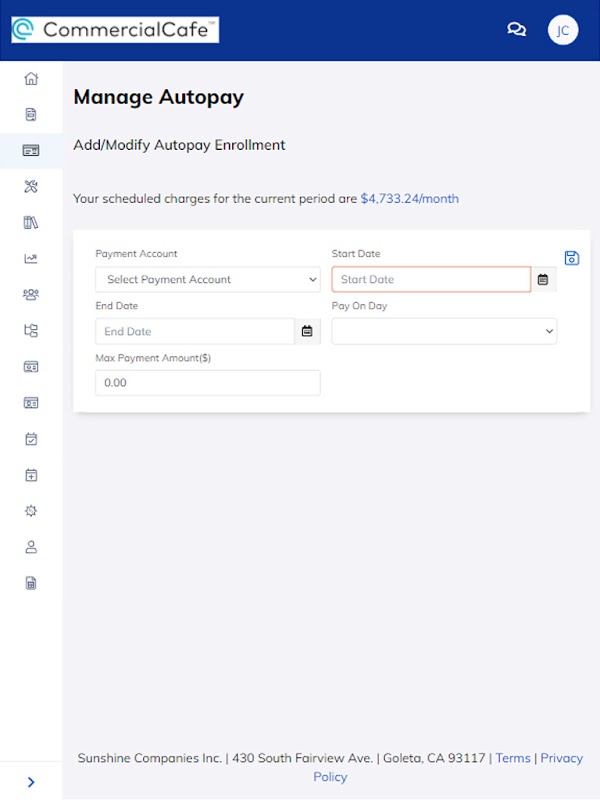
Task: Open the books library icon in sidebar
Action: (x=31, y=222)
